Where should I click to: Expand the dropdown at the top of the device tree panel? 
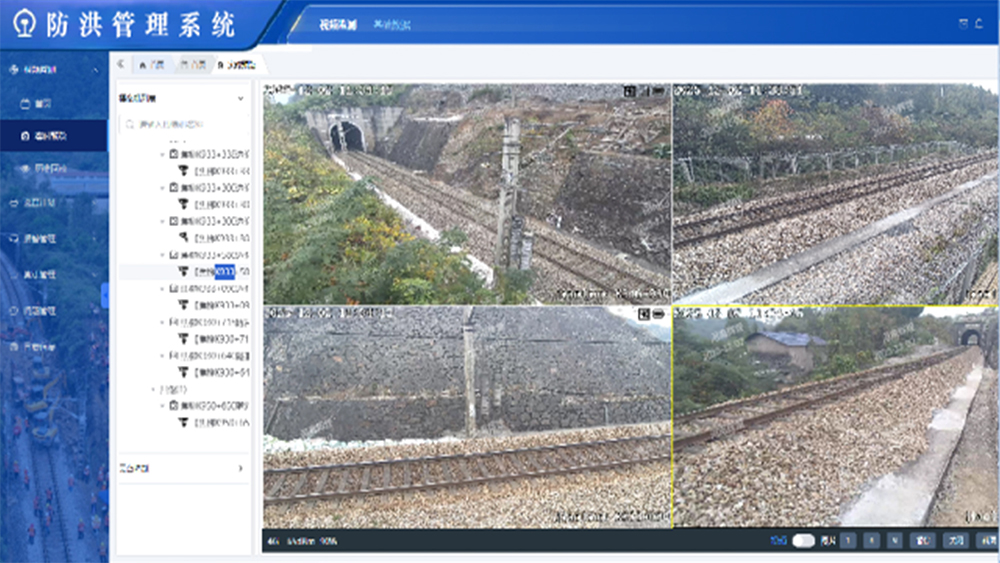point(240,98)
